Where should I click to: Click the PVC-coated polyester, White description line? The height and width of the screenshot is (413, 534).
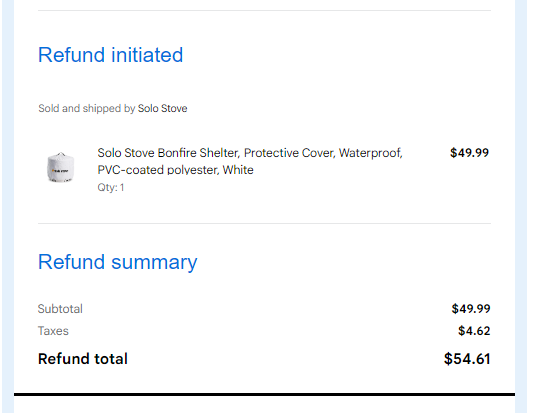pos(175,170)
